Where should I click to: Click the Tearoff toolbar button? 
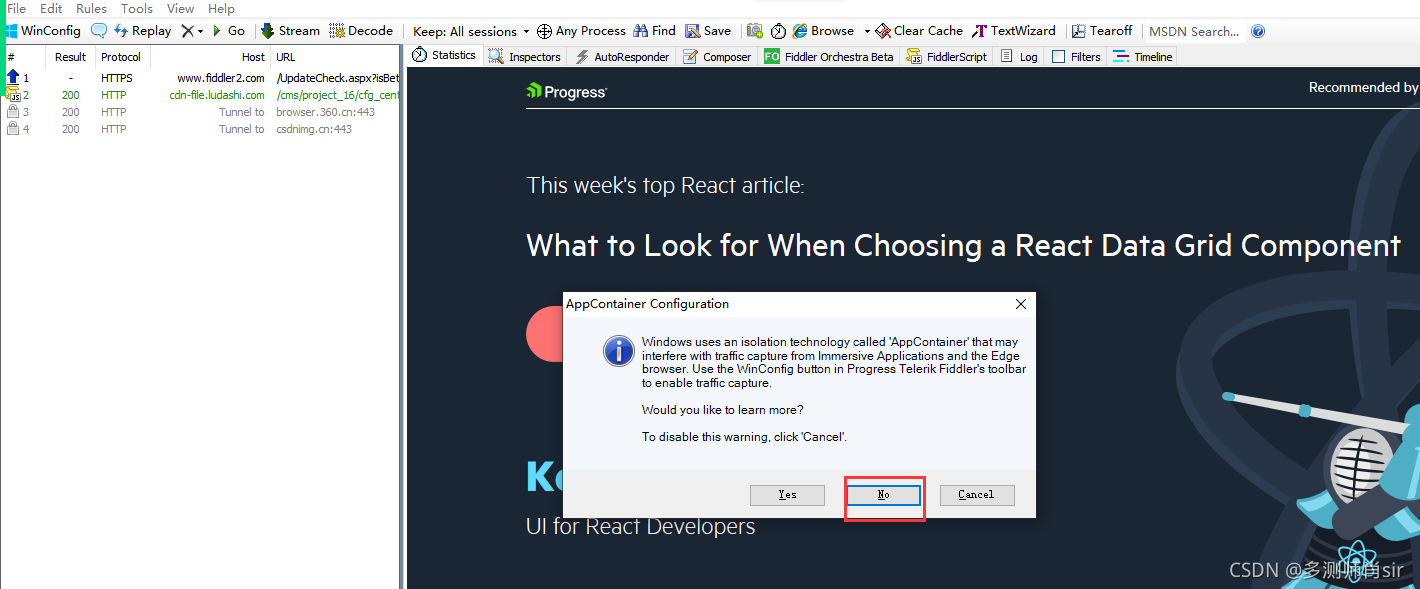coord(1102,31)
